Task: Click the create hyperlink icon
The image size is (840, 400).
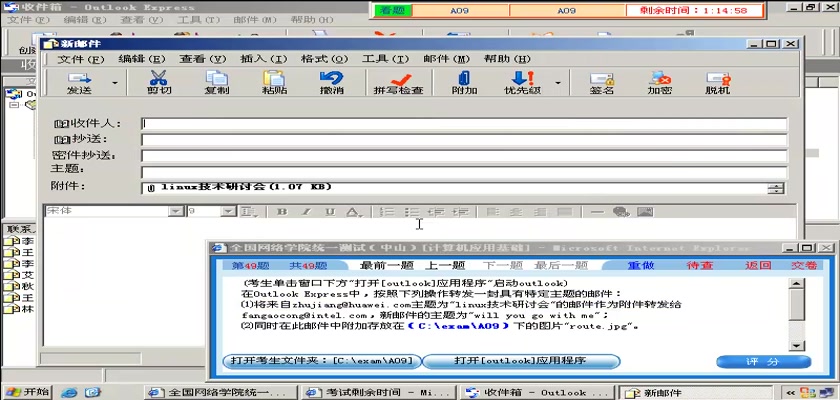Action: tap(621, 212)
